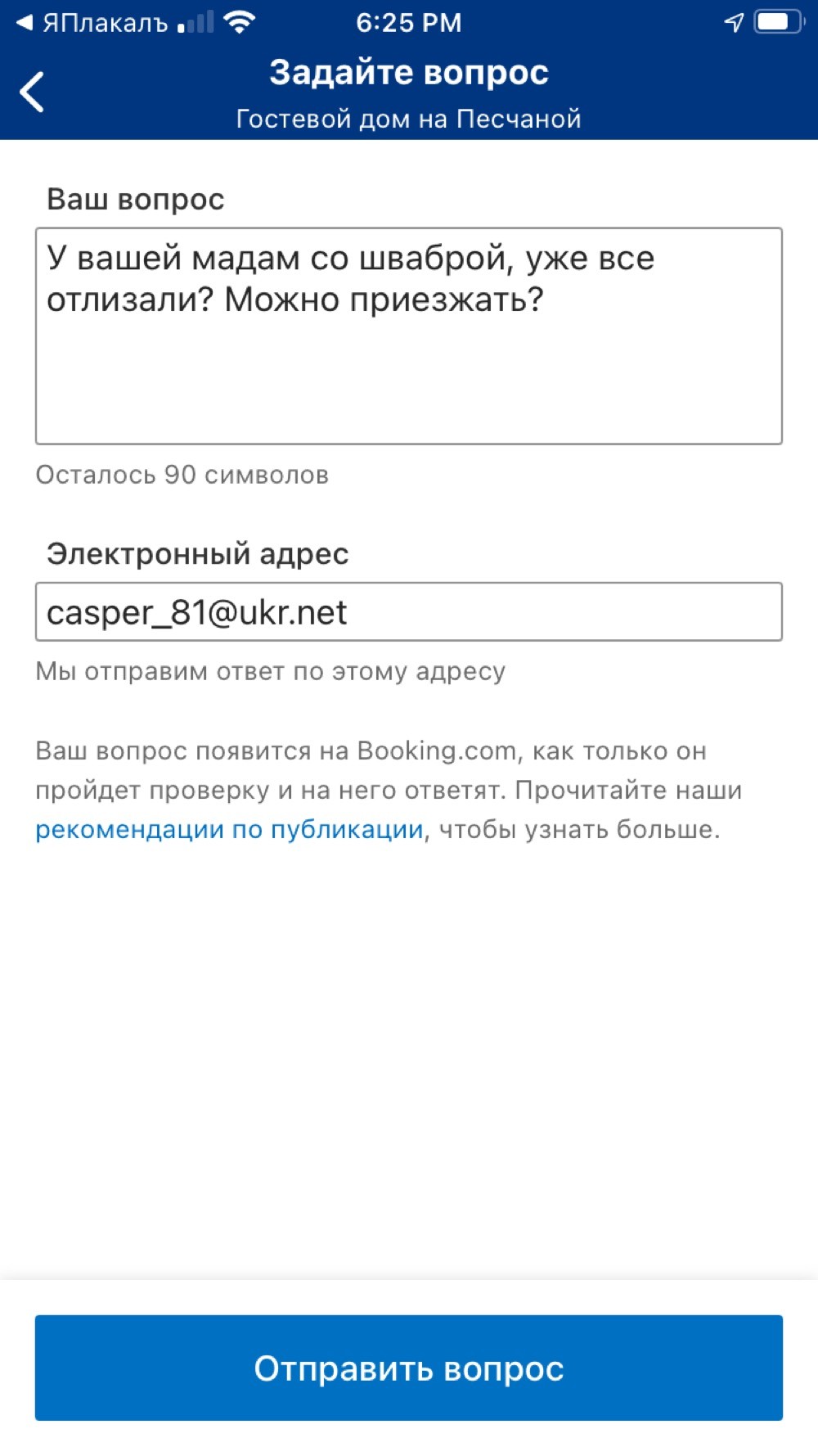Tap the ЯПлакалъ app label in status bar
Screen dimensions: 818x1456
[105, 23]
